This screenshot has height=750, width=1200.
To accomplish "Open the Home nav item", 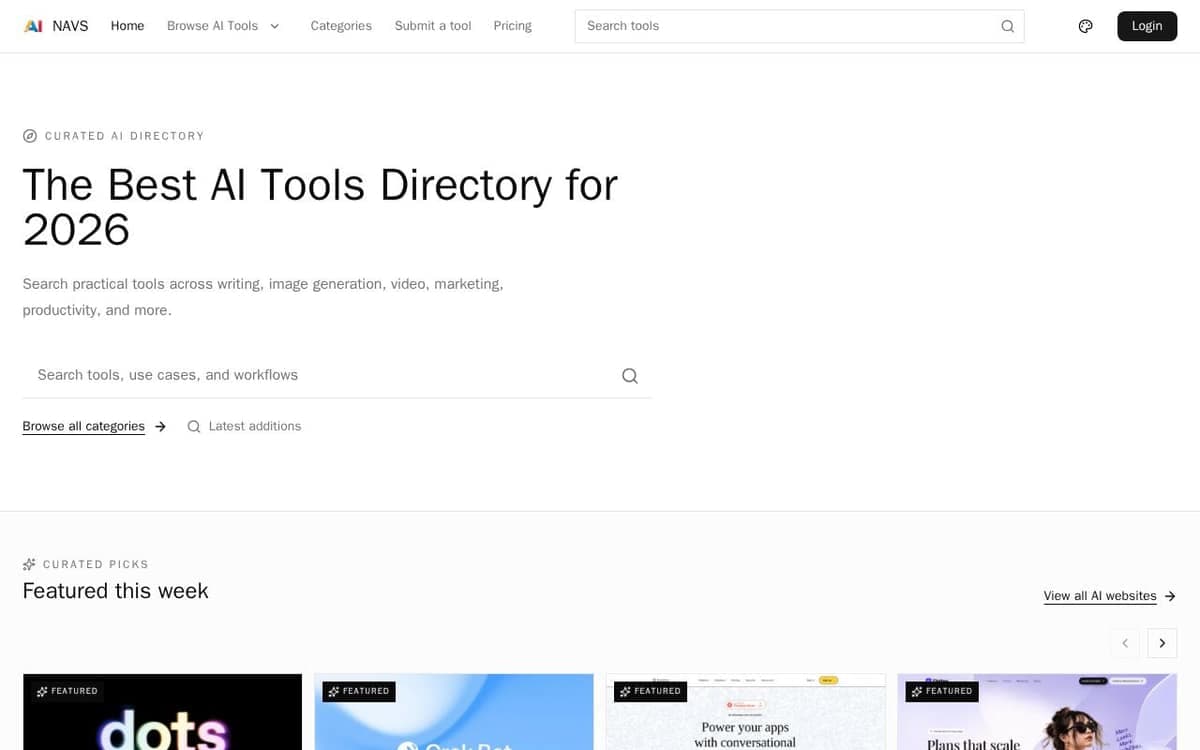I will pos(127,26).
